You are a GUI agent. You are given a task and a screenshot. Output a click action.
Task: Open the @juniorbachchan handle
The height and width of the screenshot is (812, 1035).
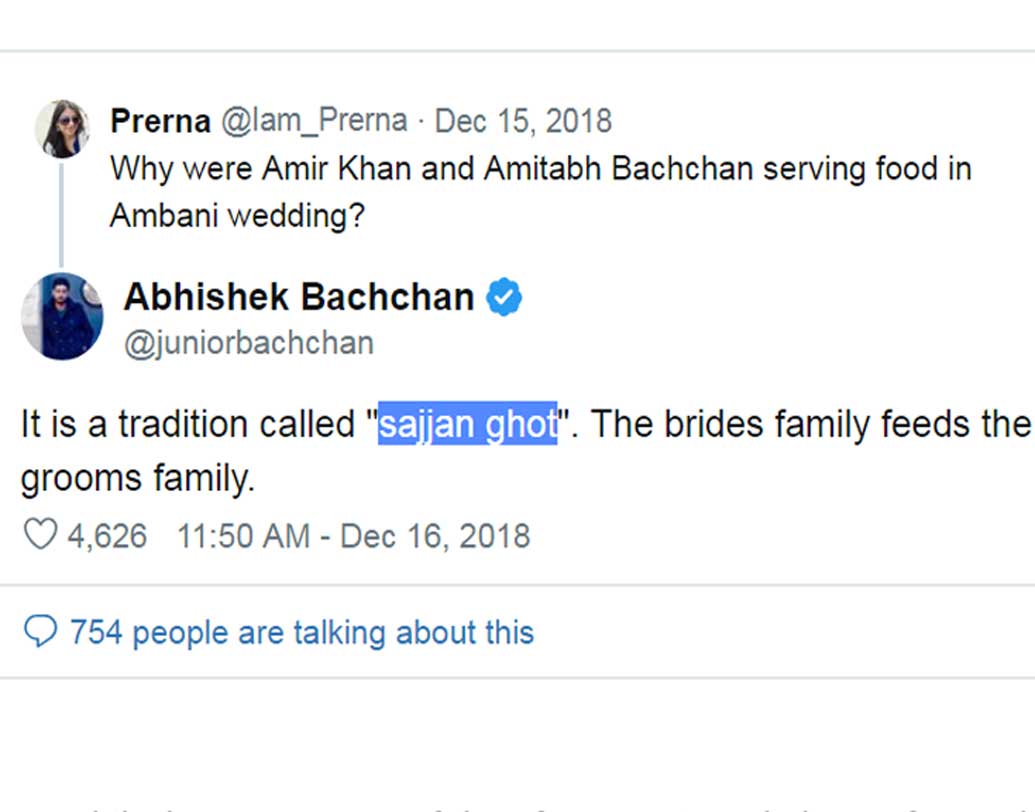pyautogui.click(x=248, y=343)
